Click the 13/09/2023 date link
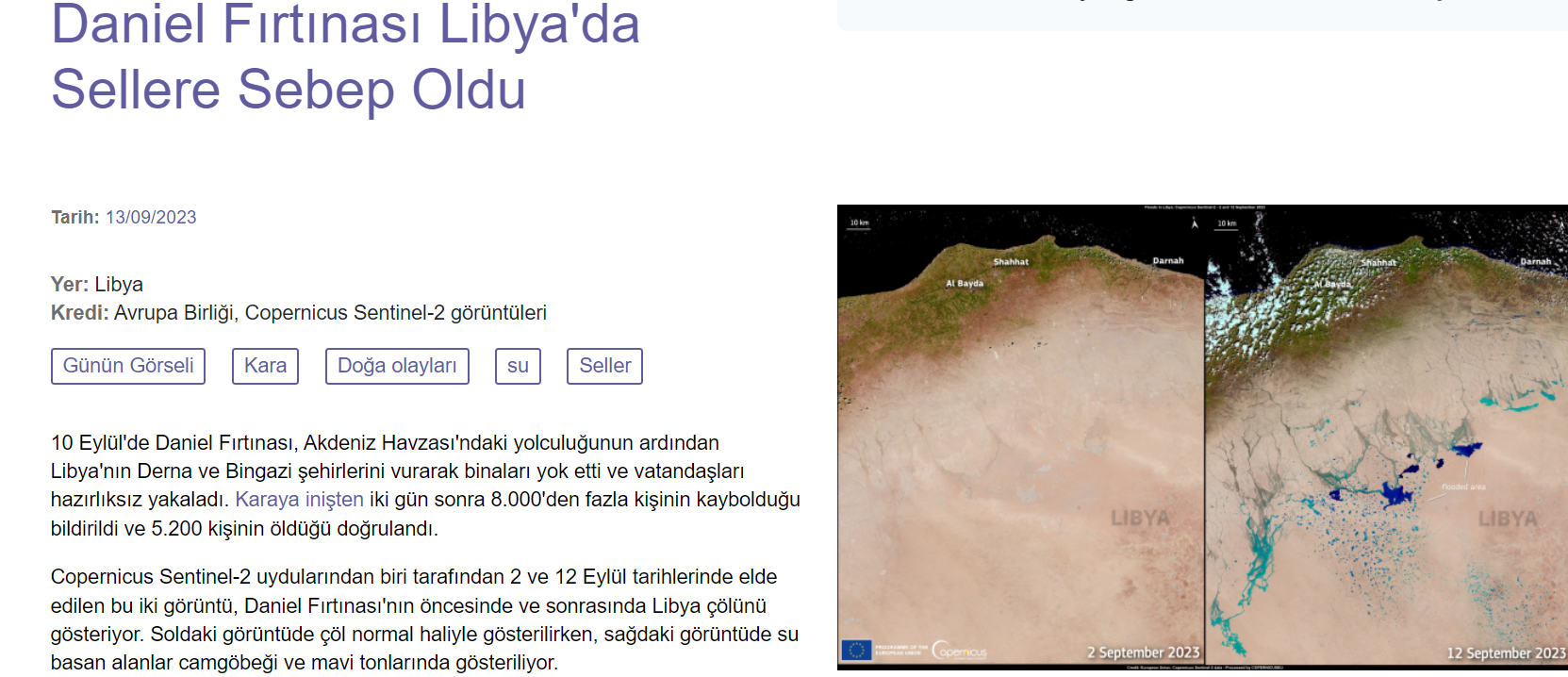 (151, 218)
